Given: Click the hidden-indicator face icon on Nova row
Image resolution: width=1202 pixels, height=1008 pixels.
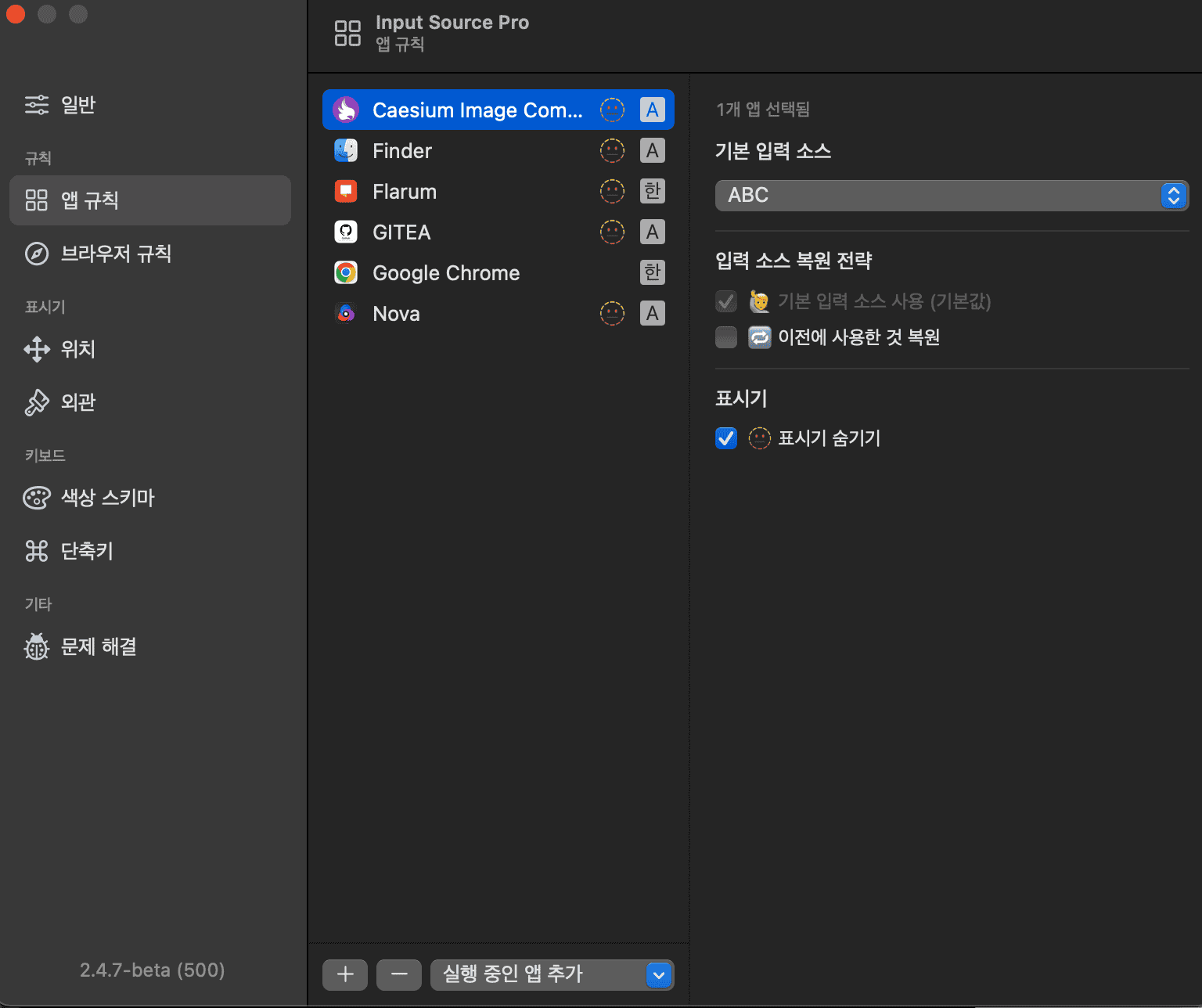Looking at the screenshot, I should coord(612,313).
